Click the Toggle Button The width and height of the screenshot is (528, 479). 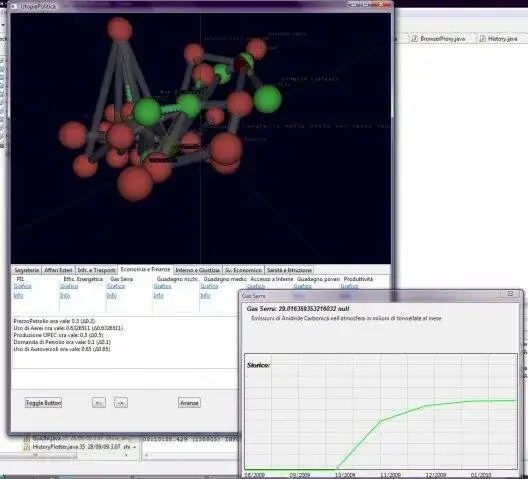(43, 403)
